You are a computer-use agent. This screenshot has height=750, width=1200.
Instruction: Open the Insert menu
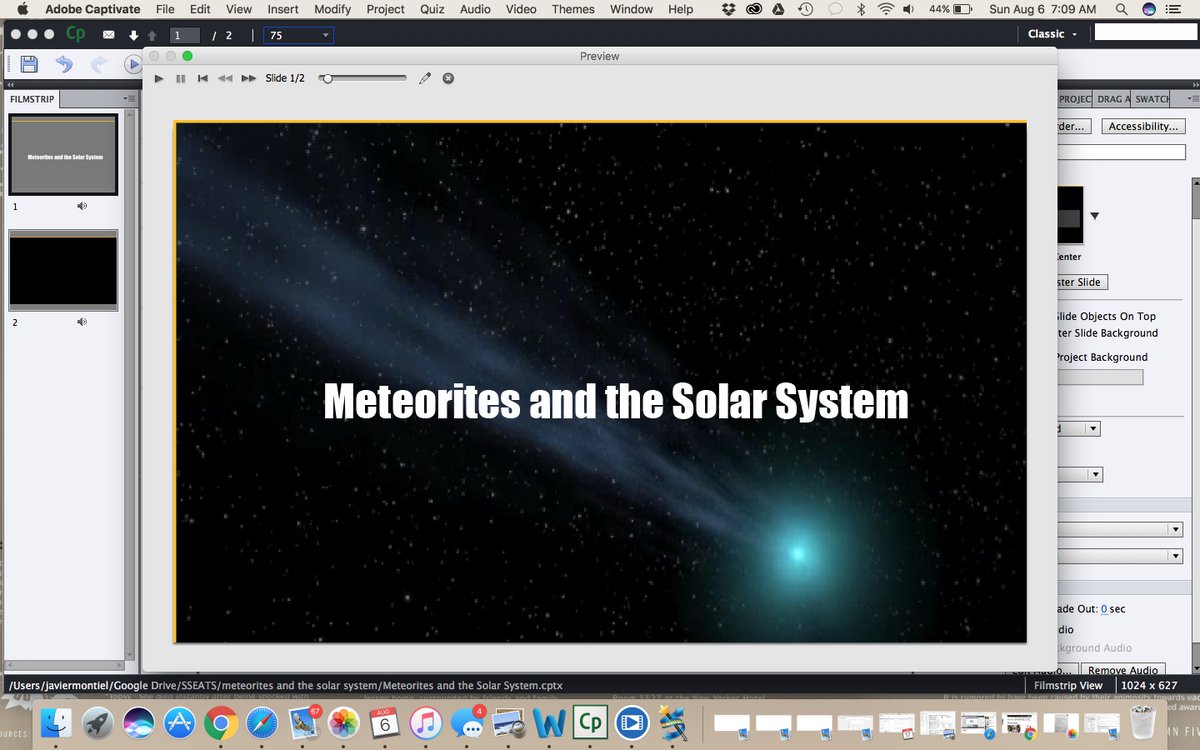coord(283,9)
